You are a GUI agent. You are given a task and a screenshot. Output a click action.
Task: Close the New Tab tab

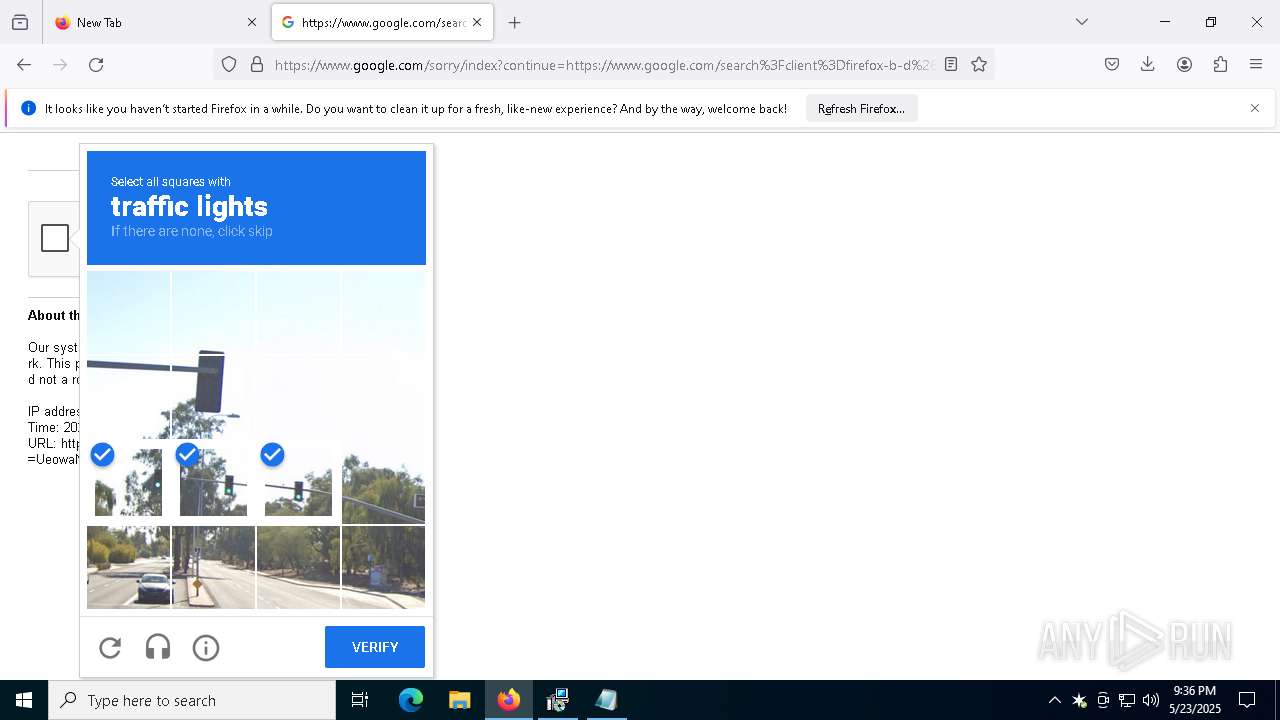coord(252,22)
